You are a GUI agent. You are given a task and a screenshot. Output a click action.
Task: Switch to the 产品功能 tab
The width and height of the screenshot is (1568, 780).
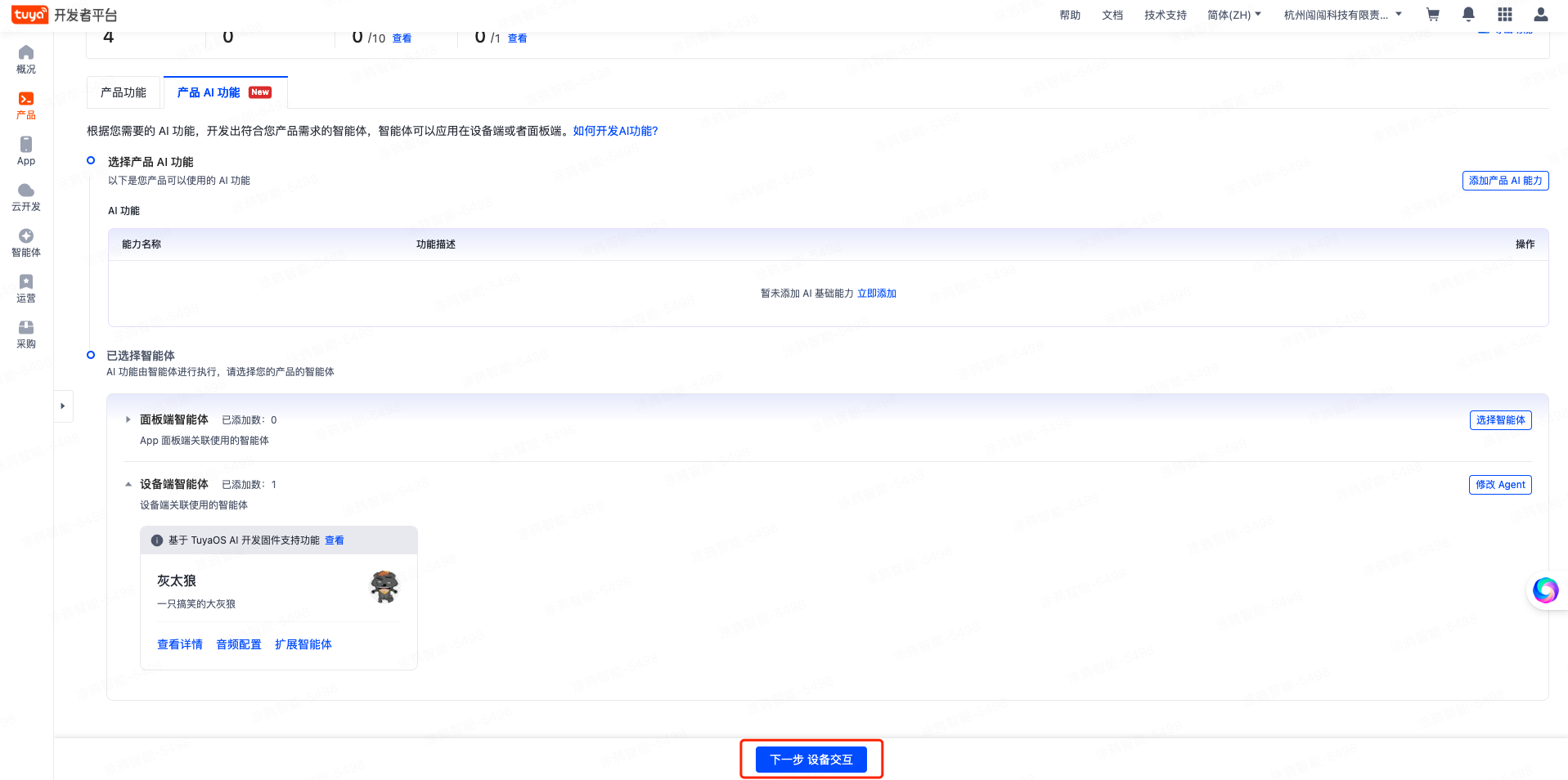pos(124,92)
